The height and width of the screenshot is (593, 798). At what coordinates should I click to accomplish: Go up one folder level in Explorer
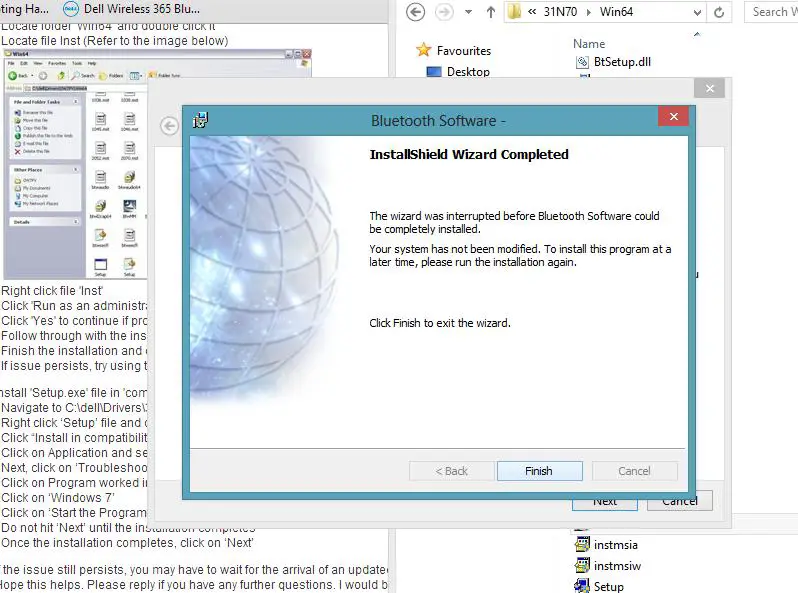(x=490, y=12)
